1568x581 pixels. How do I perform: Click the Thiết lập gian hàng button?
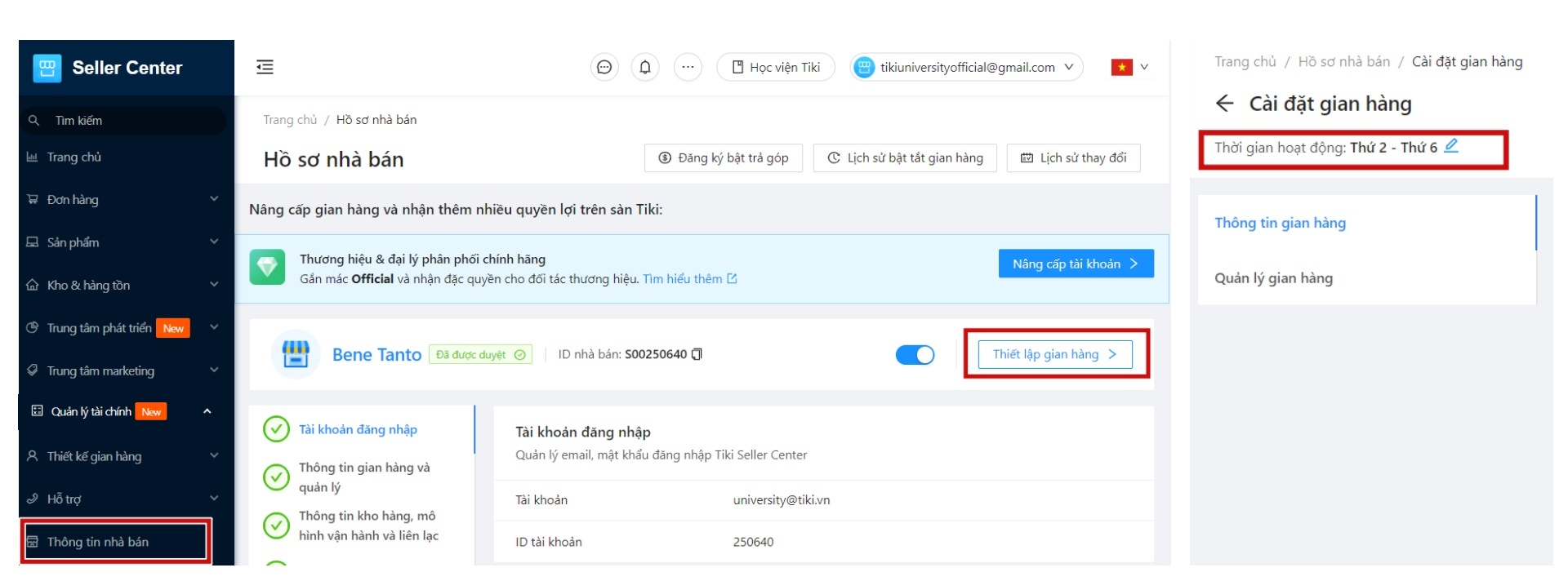click(x=1055, y=354)
